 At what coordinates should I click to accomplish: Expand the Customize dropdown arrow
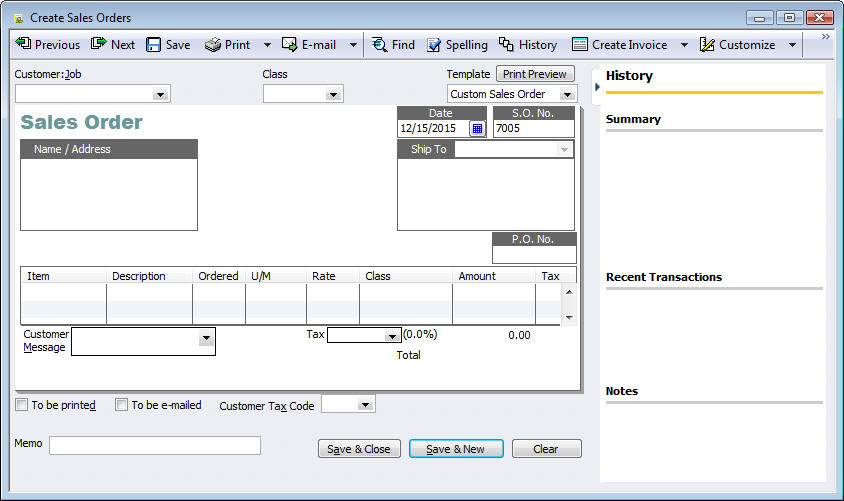[792, 45]
